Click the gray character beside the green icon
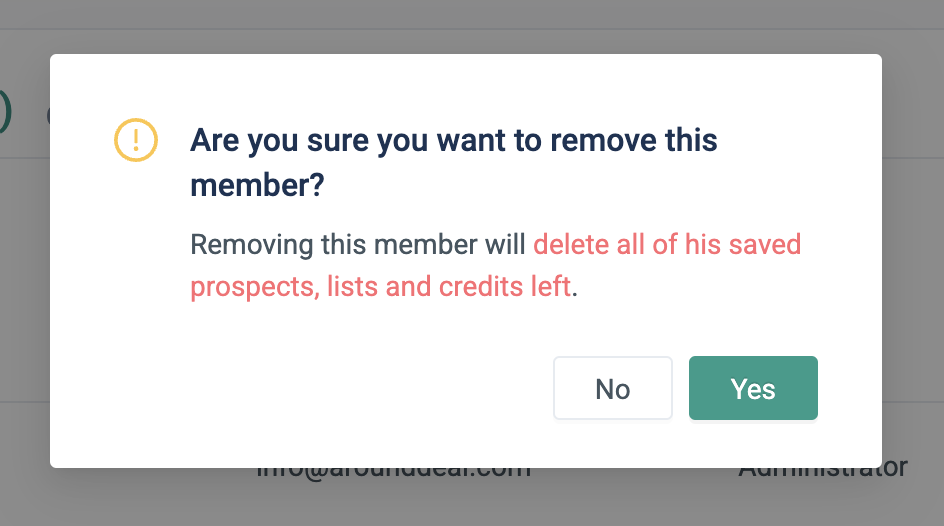Image resolution: width=944 pixels, height=526 pixels. pyautogui.click(x=49, y=114)
